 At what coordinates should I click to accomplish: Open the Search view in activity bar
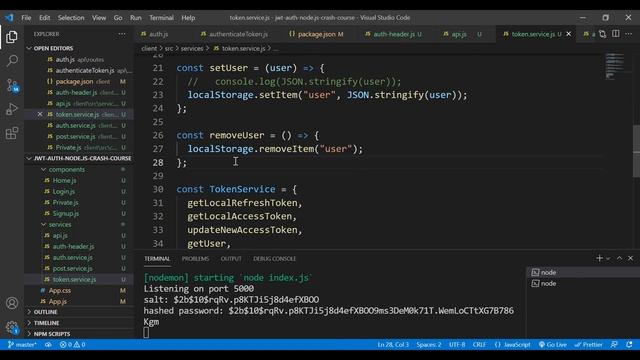tap(12, 61)
